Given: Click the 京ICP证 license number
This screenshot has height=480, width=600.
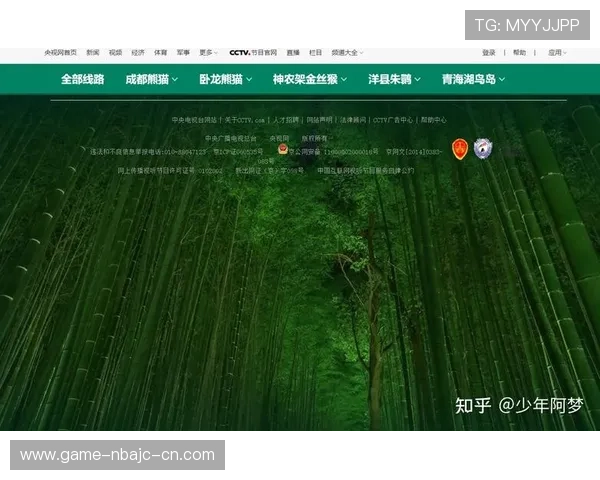Looking at the screenshot, I should click(238, 152).
